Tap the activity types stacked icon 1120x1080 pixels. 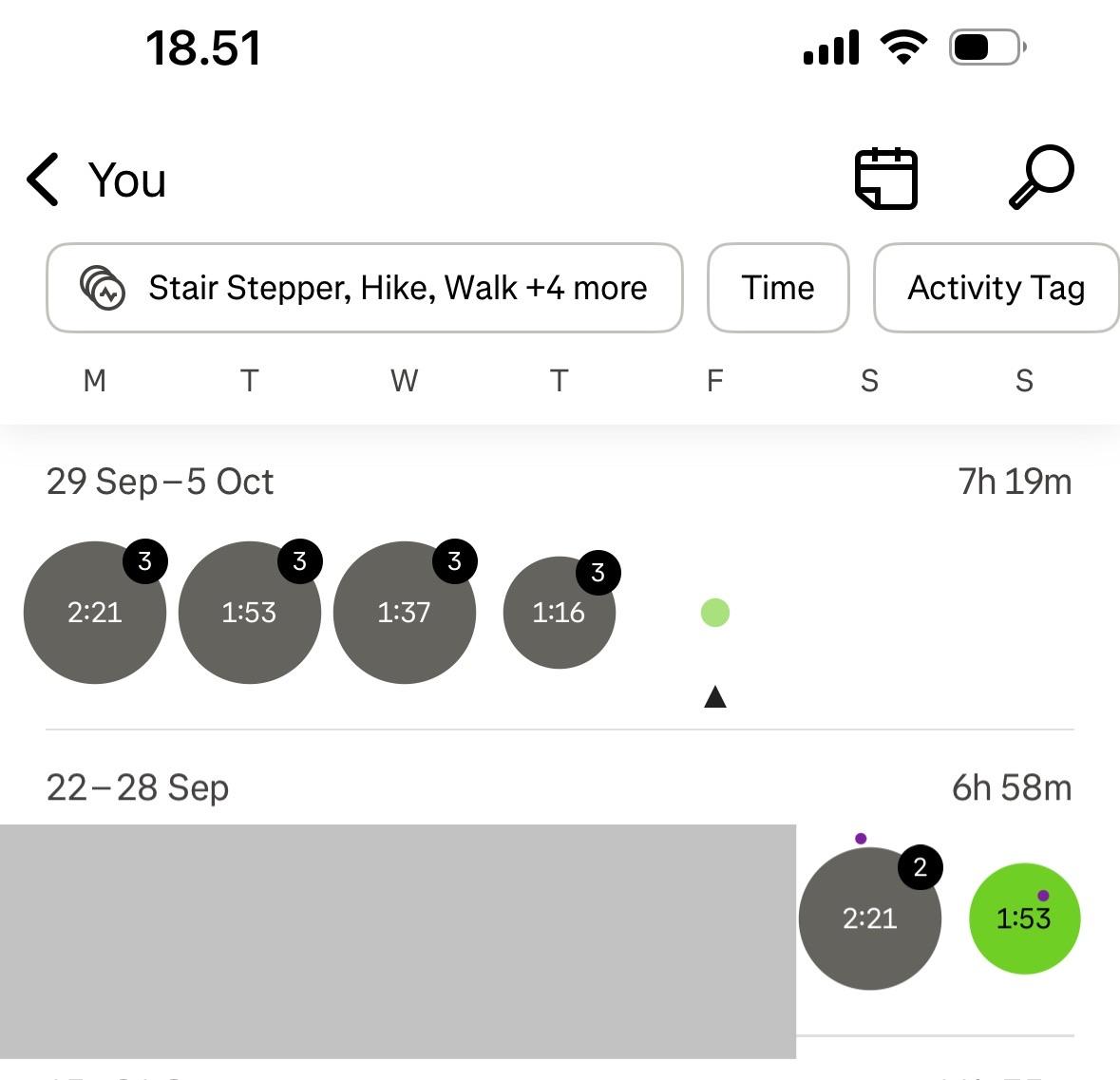[x=103, y=288]
